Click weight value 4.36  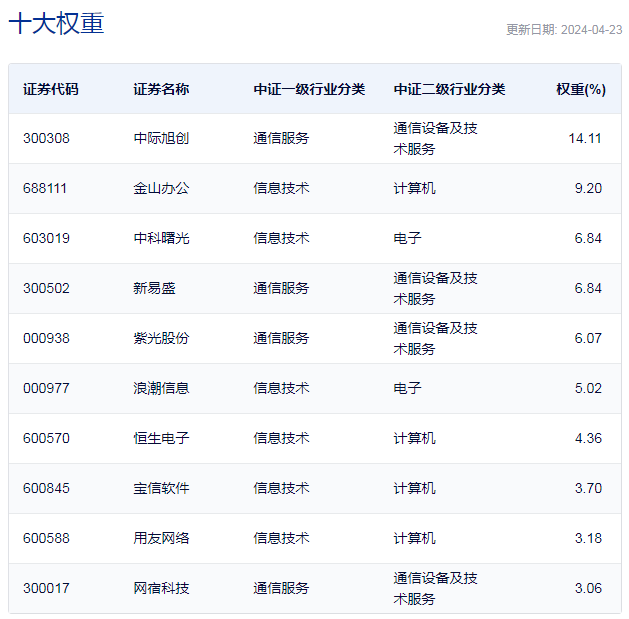pos(588,438)
